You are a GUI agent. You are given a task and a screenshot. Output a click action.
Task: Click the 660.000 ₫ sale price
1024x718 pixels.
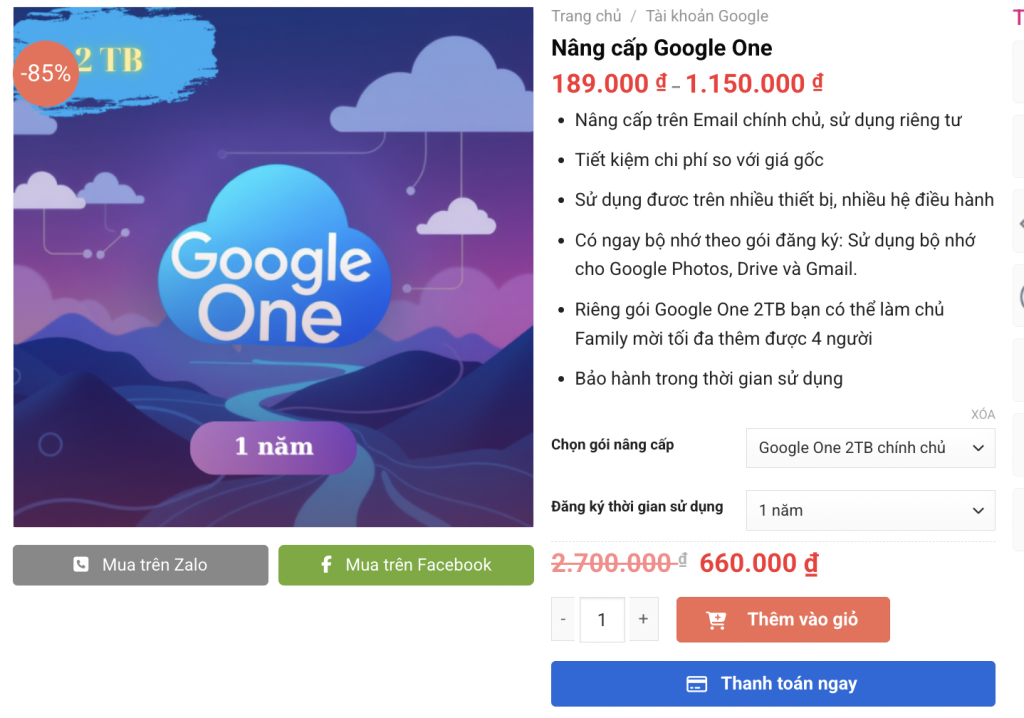(x=758, y=564)
